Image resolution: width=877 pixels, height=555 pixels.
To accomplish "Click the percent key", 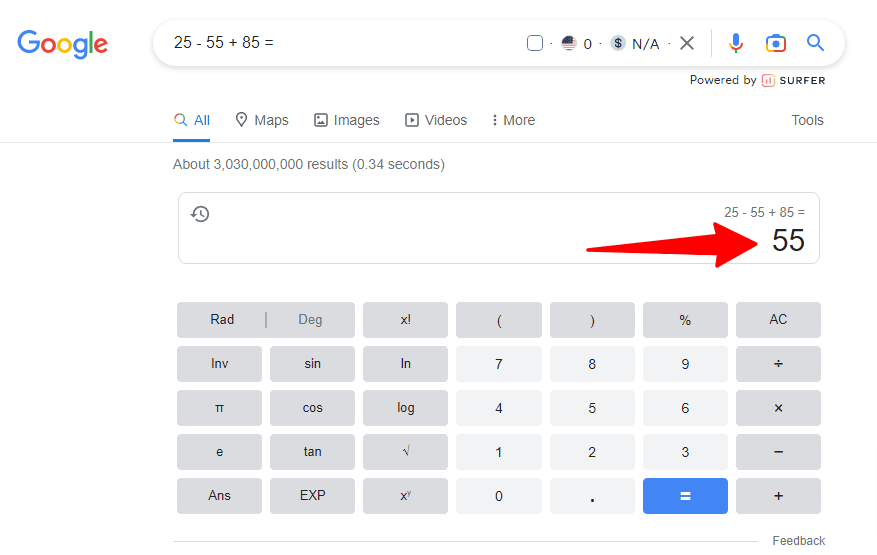I will [x=685, y=319].
